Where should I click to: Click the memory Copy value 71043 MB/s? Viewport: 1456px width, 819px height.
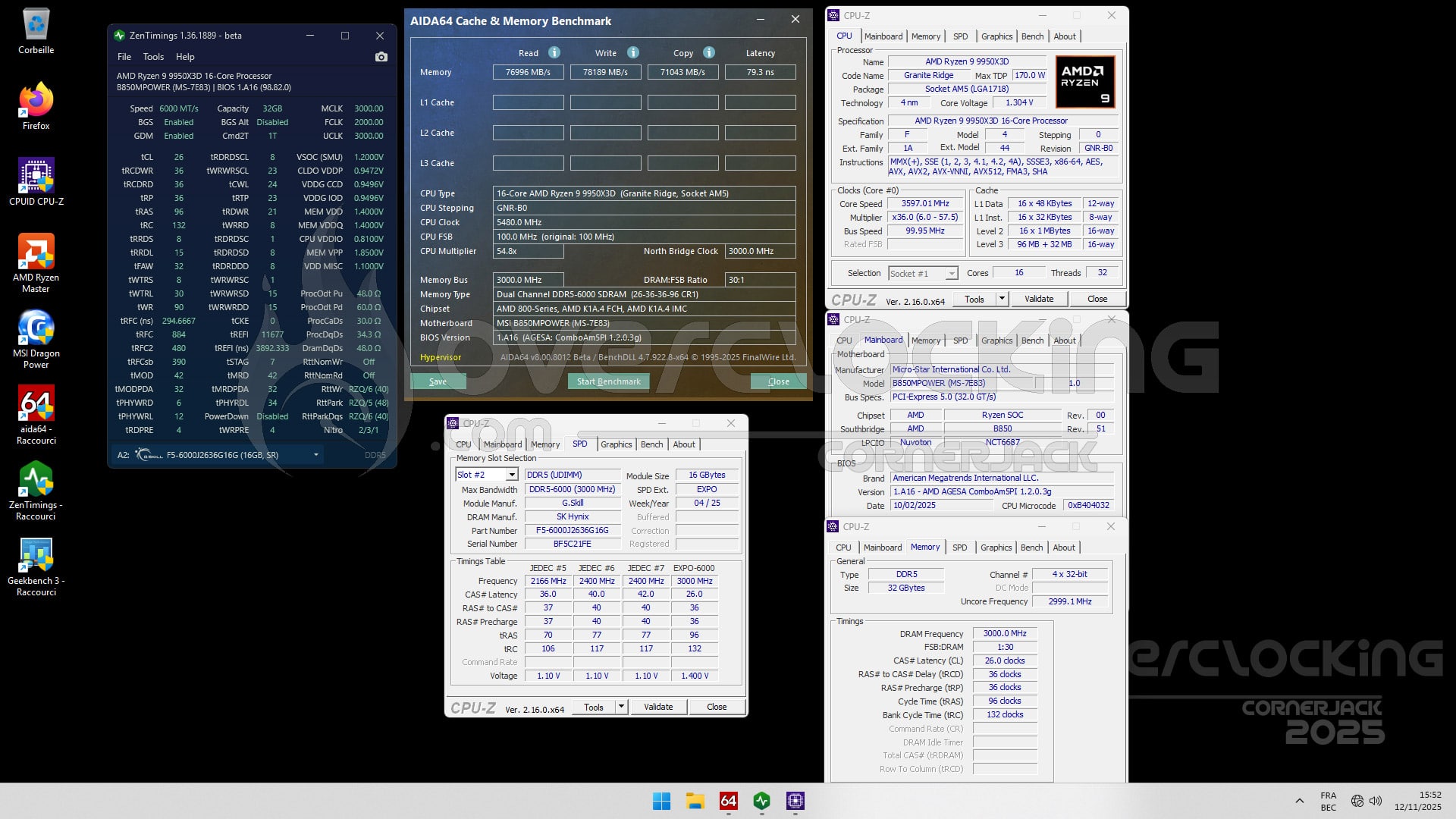[682, 72]
